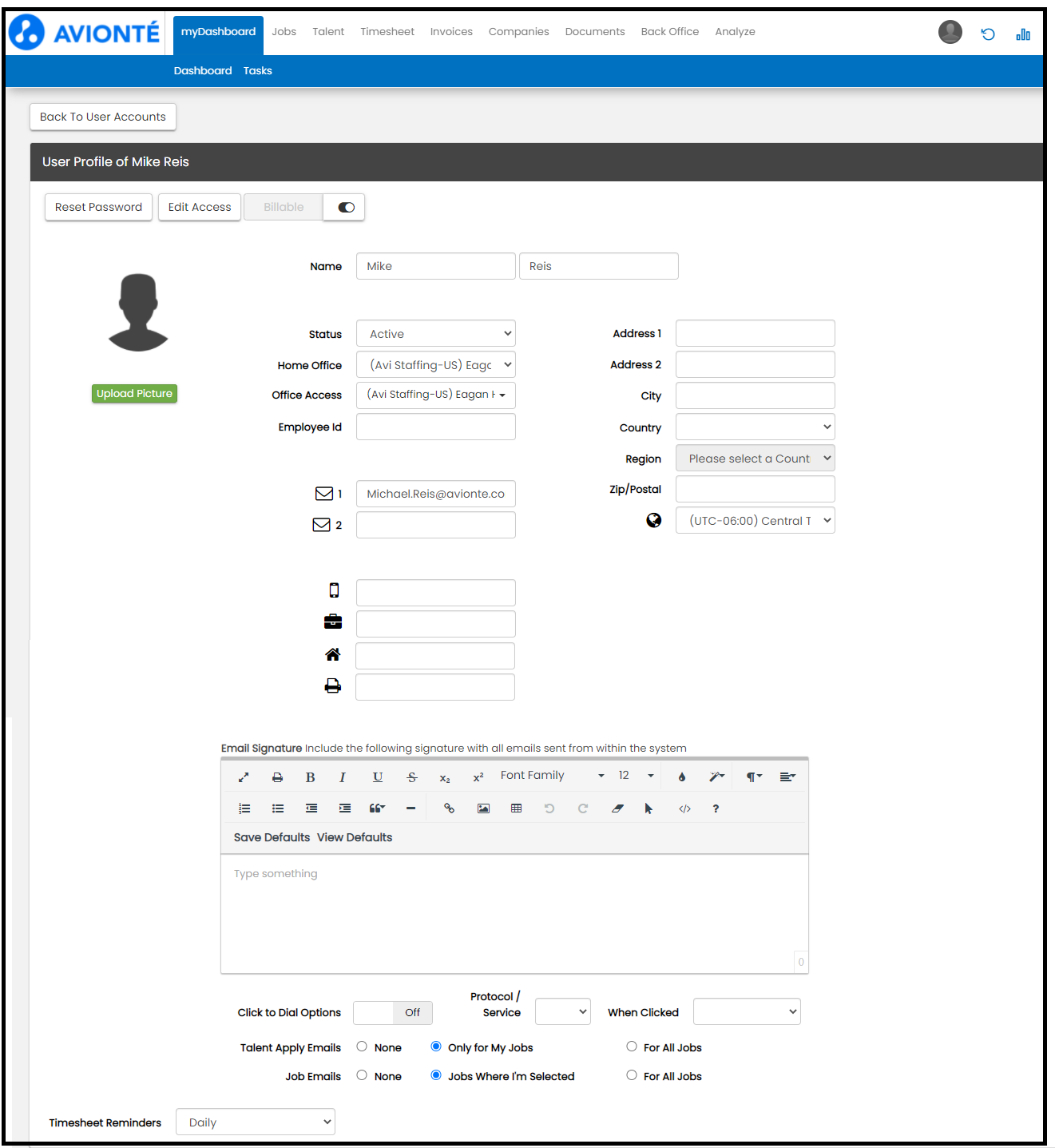Select For All Jobs under Job Emails
This screenshot has height=1148, width=1055.
(632, 1075)
